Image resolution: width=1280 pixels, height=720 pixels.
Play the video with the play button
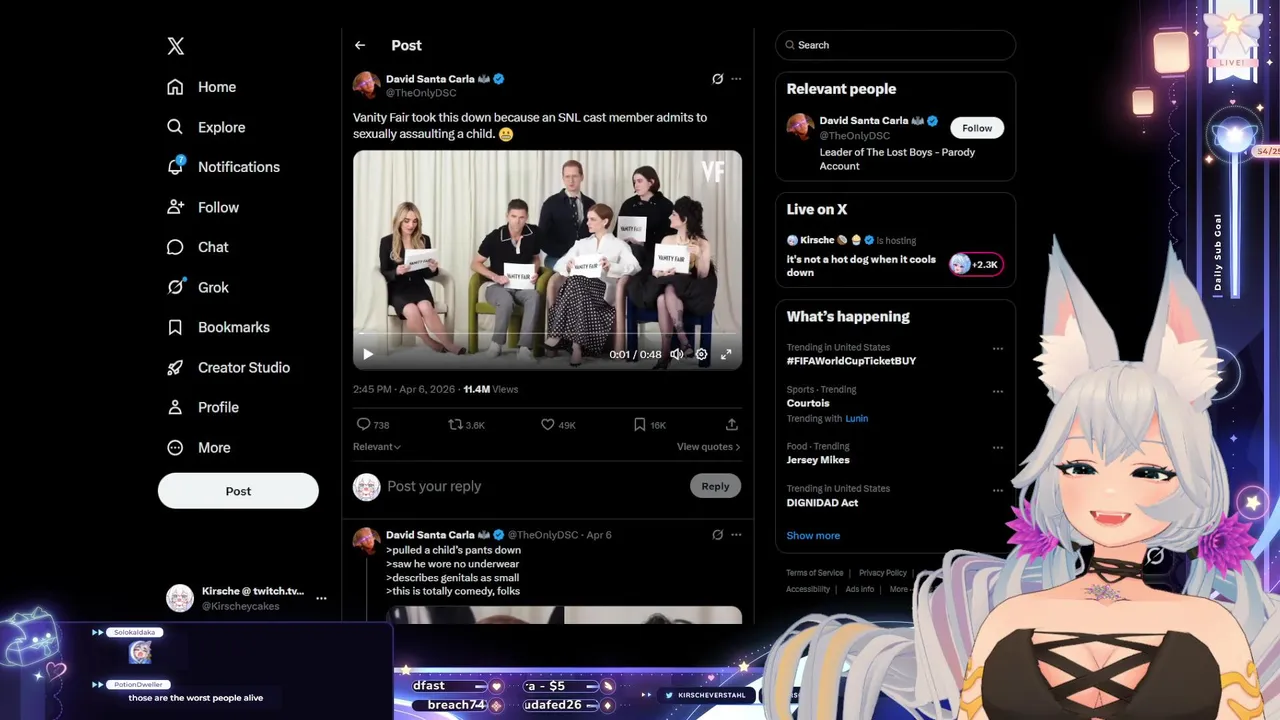(x=368, y=354)
